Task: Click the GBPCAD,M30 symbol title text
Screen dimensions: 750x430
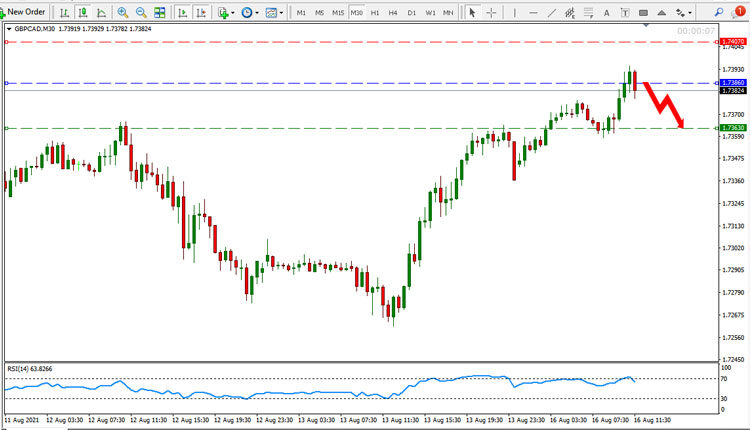Action: 34,29
